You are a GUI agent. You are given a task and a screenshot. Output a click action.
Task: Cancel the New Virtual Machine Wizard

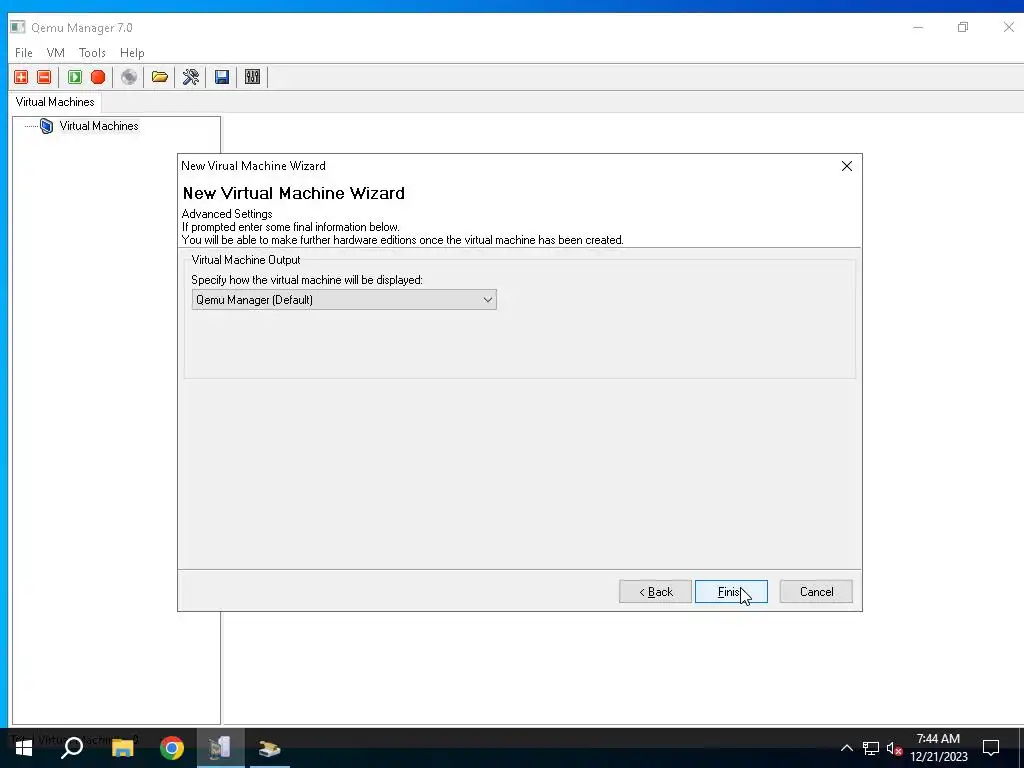(x=816, y=592)
